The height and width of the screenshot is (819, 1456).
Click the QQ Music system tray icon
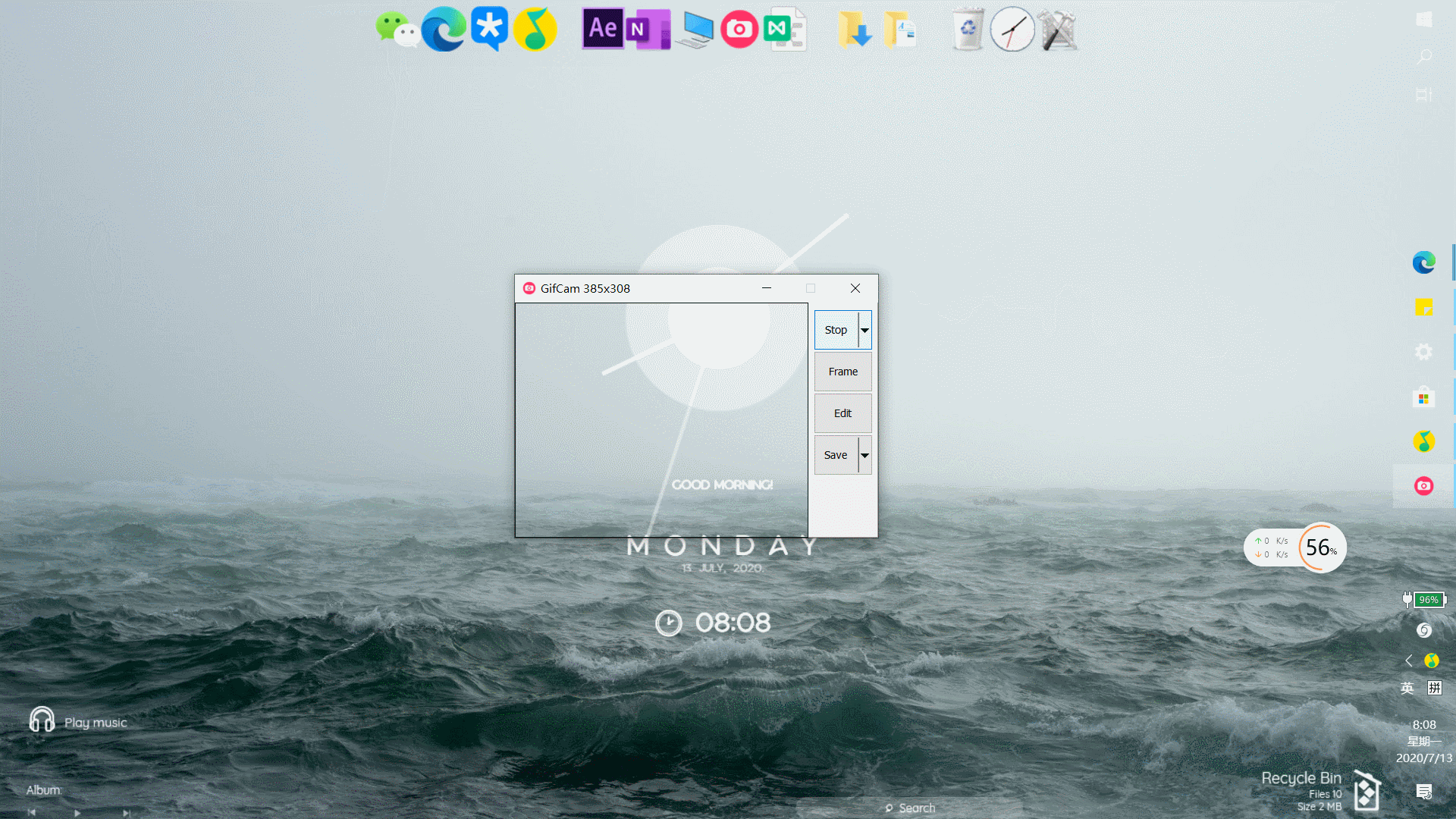[1432, 661]
